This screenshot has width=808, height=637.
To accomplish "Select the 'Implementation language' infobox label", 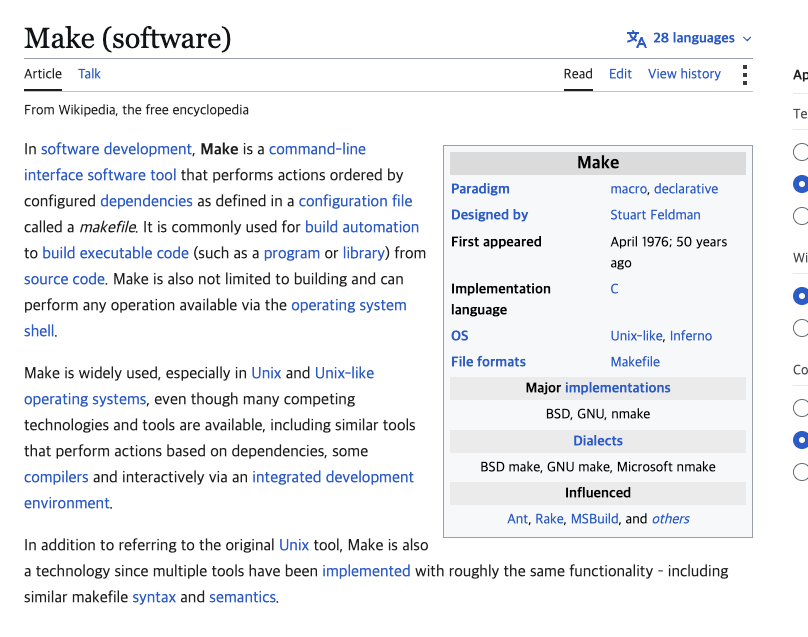I will [500, 299].
